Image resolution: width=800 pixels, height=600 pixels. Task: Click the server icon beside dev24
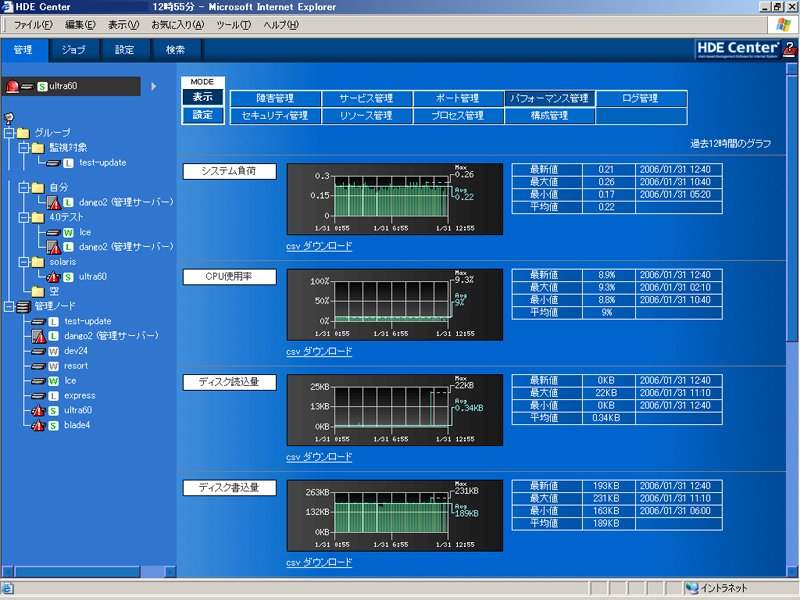point(38,352)
